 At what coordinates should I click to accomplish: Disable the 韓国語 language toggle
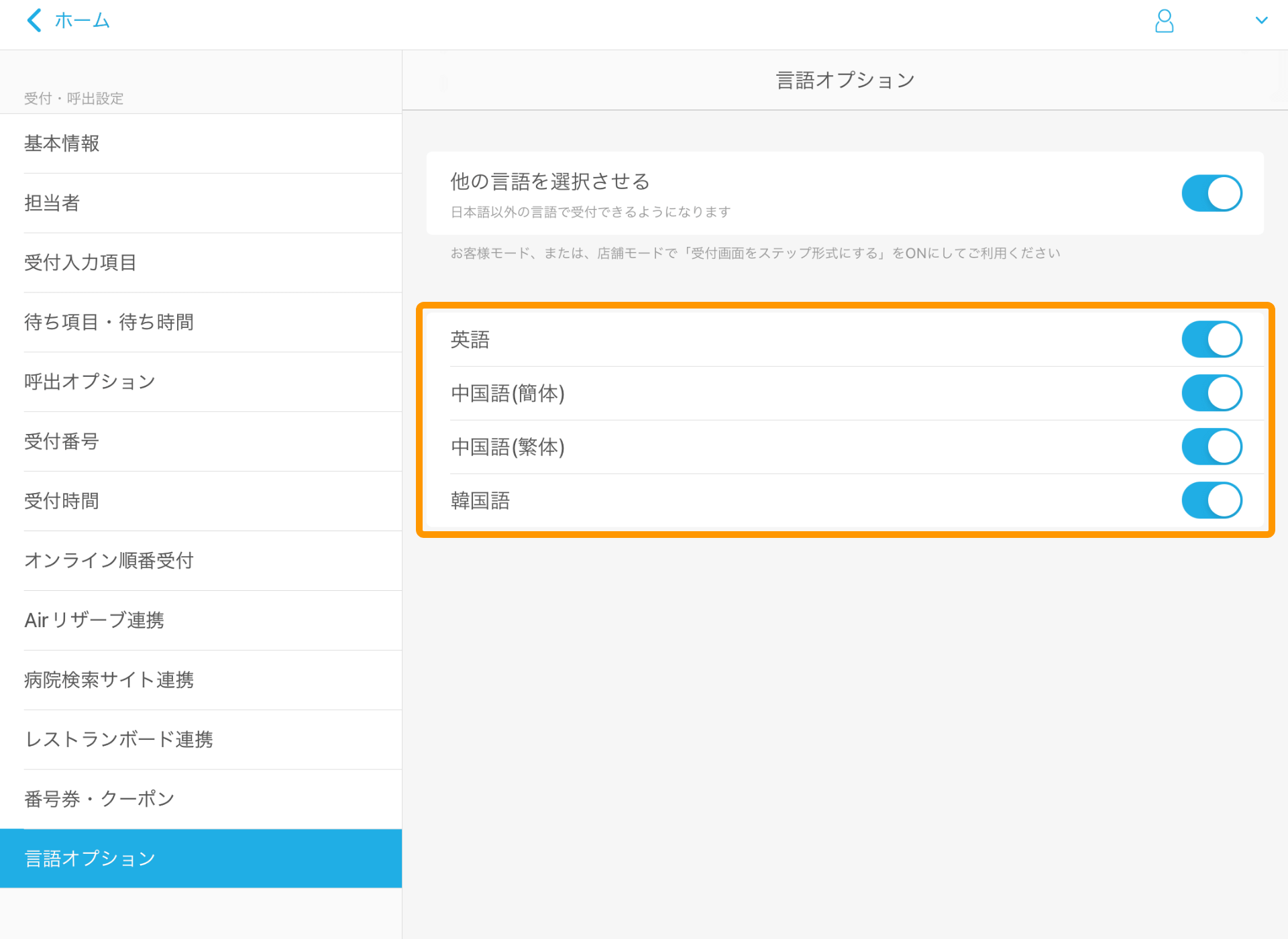(1212, 500)
